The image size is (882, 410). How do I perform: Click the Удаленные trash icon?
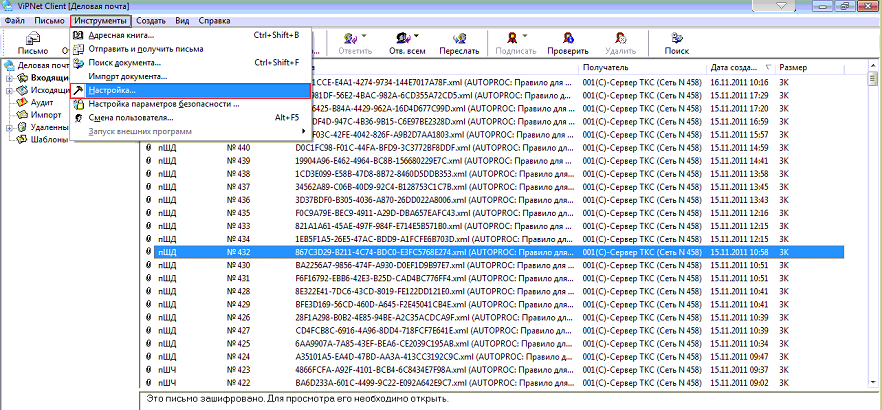(x=22, y=128)
